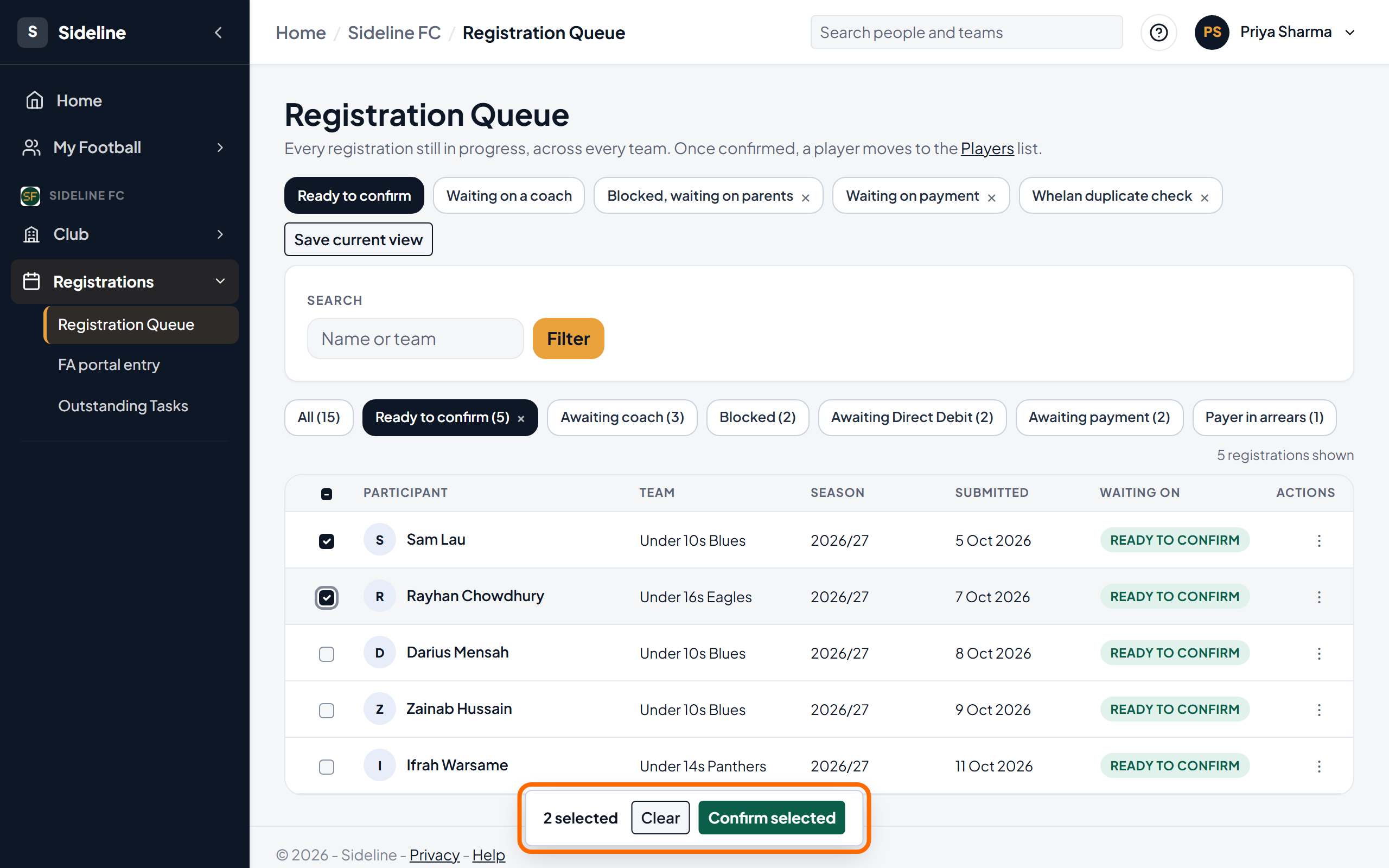Image resolution: width=1389 pixels, height=868 pixels.
Task: Open the Rayhan Chowdhury row actions menu
Action: click(1319, 597)
